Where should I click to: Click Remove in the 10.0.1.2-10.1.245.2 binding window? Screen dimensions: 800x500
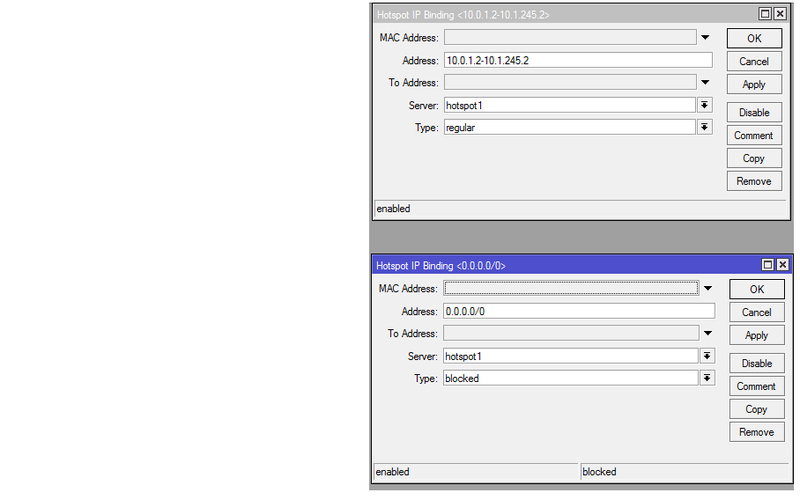pyautogui.click(x=754, y=181)
